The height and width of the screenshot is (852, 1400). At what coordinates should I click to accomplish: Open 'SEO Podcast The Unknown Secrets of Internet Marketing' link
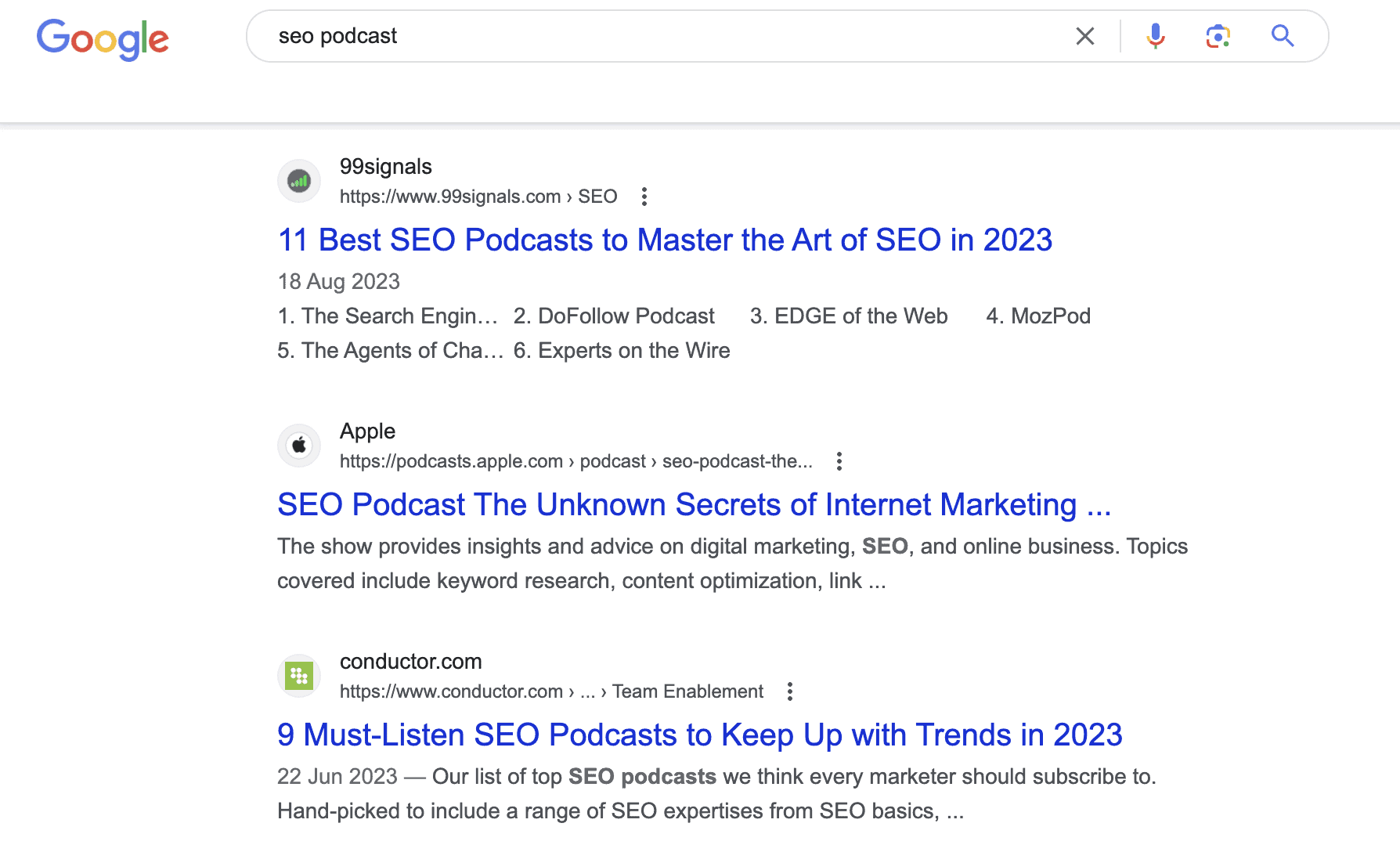pos(695,504)
